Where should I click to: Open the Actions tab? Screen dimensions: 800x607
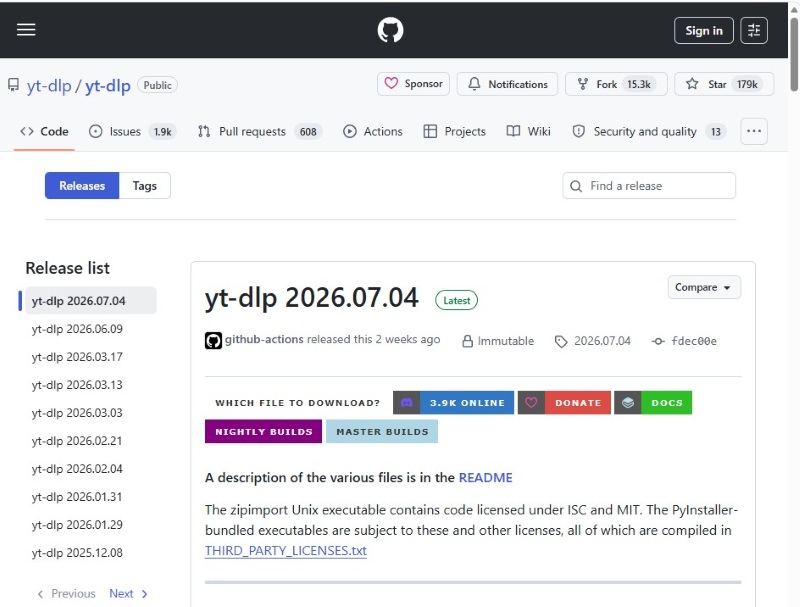(x=373, y=132)
